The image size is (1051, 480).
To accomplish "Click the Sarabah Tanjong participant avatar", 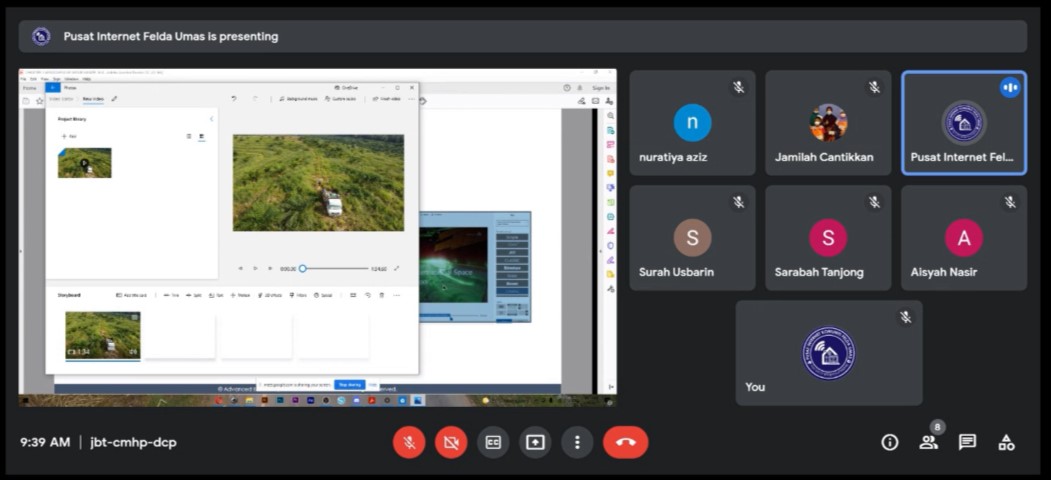I will [x=827, y=238].
